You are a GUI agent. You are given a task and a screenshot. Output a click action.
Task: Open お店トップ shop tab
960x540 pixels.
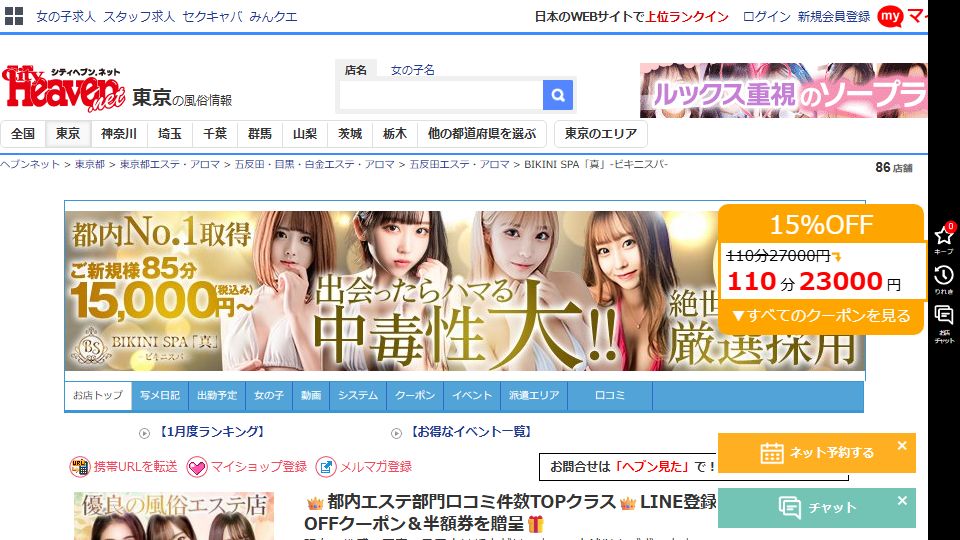98,396
